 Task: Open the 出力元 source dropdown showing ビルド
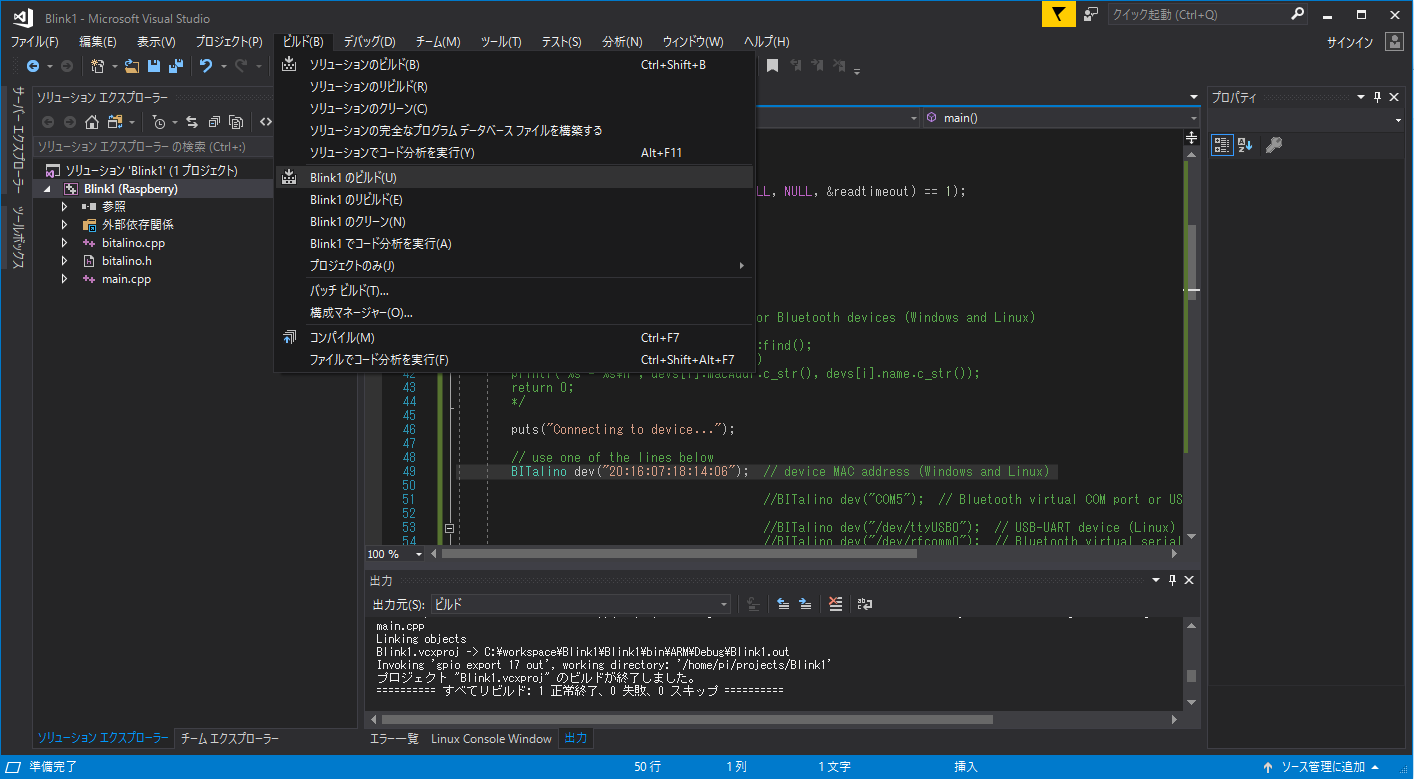point(581,604)
